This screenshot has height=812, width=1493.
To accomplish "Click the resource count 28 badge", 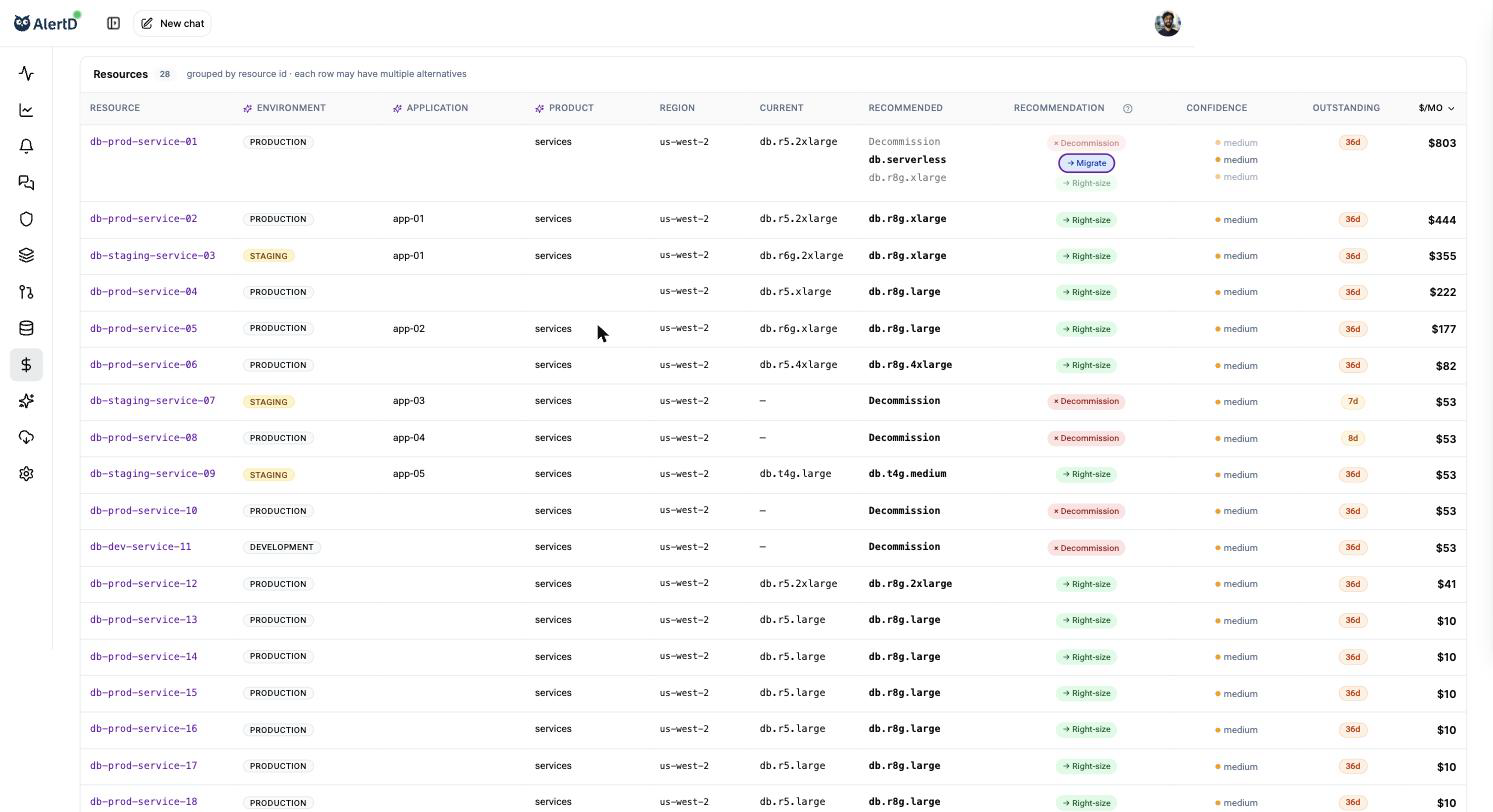I will tap(165, 74).
